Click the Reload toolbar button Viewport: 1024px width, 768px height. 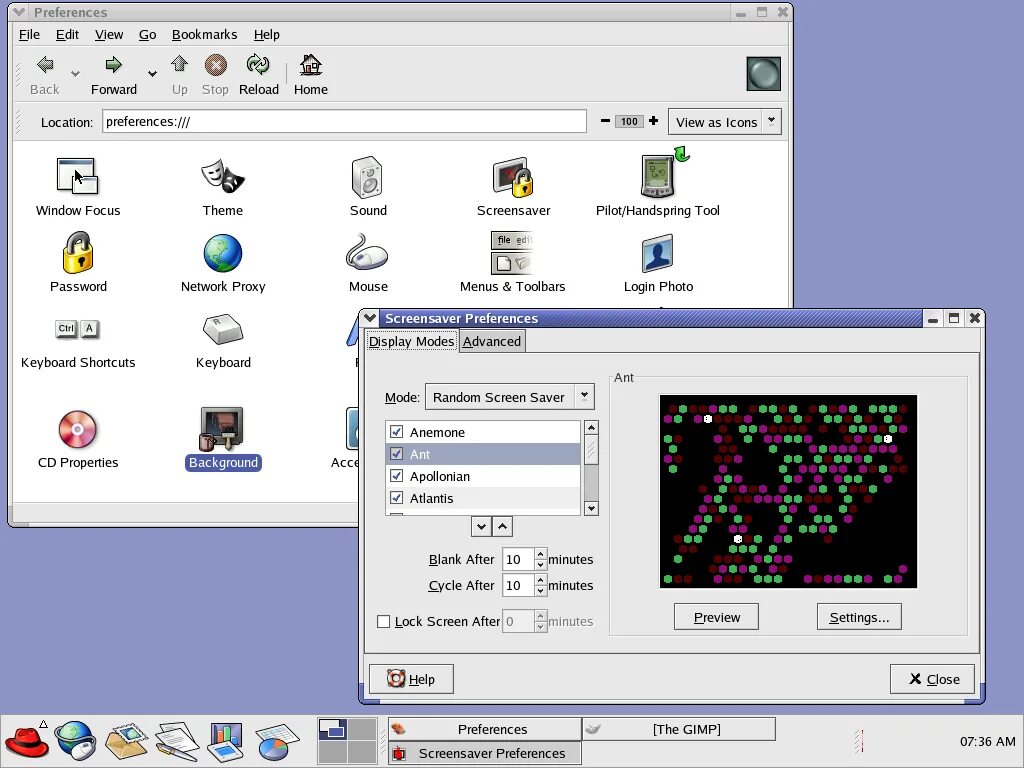[259, 76]
